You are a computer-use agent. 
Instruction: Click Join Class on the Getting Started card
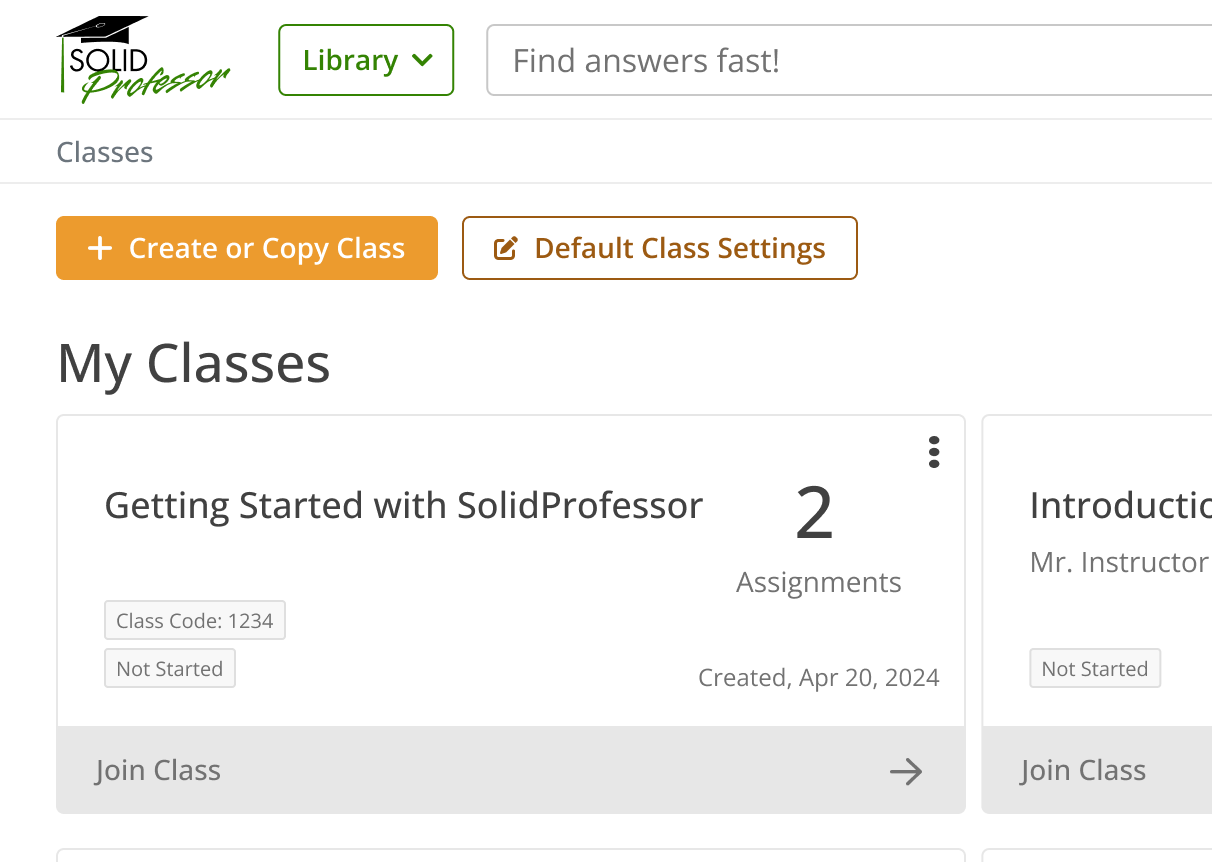click(158, 771)
